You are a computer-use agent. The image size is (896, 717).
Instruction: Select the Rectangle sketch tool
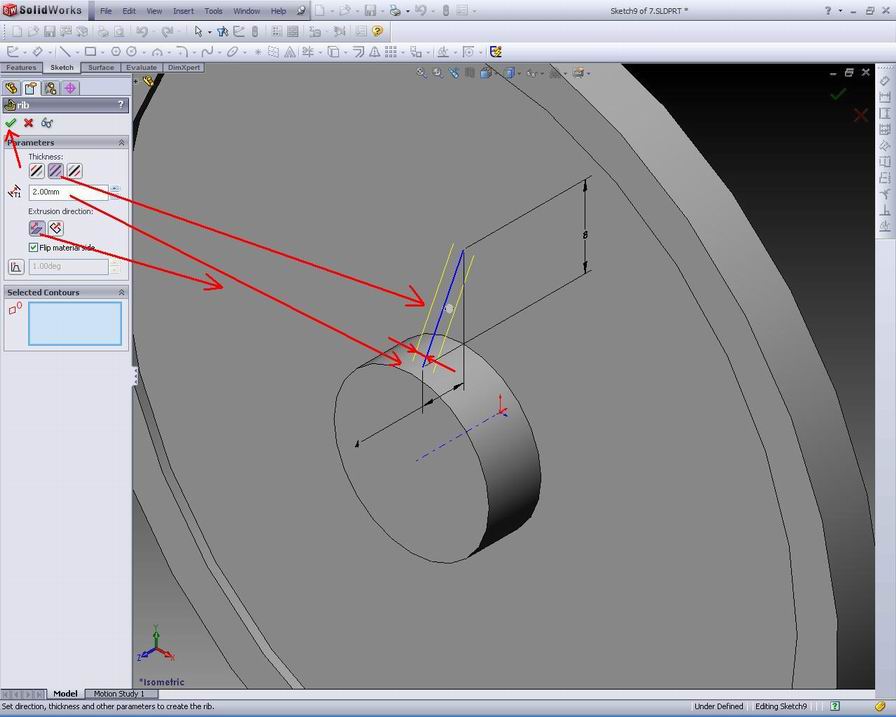click(x=91, y=51)
